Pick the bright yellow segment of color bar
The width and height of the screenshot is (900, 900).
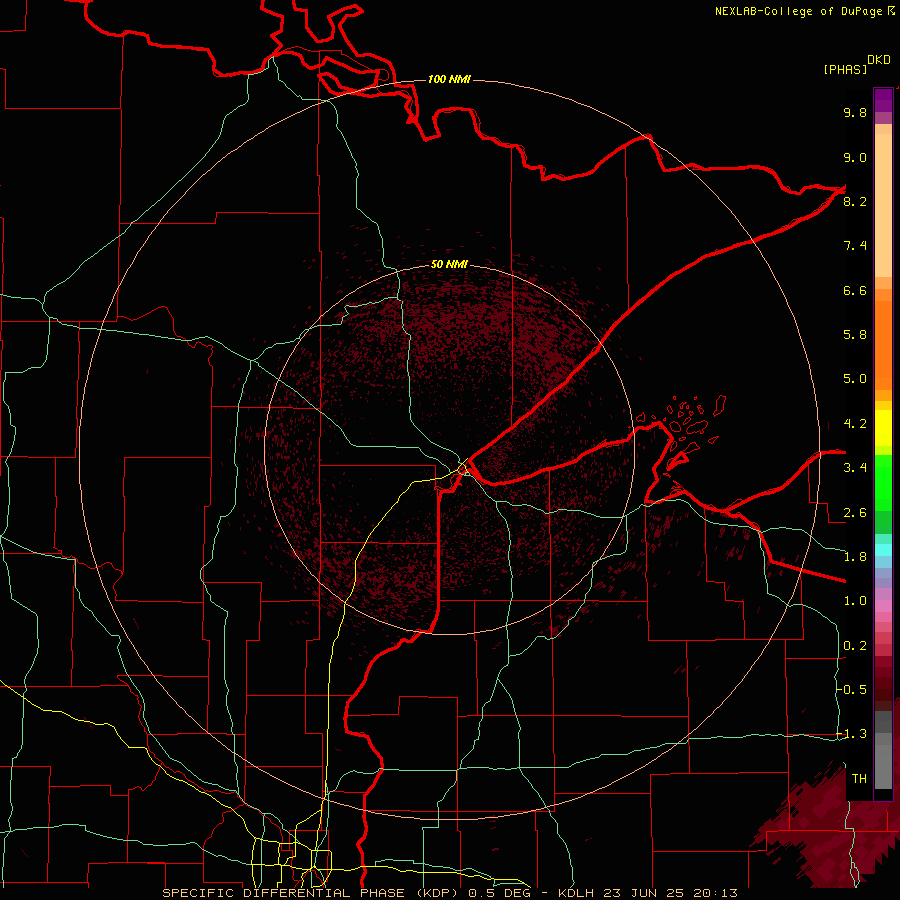click(883, 428)
